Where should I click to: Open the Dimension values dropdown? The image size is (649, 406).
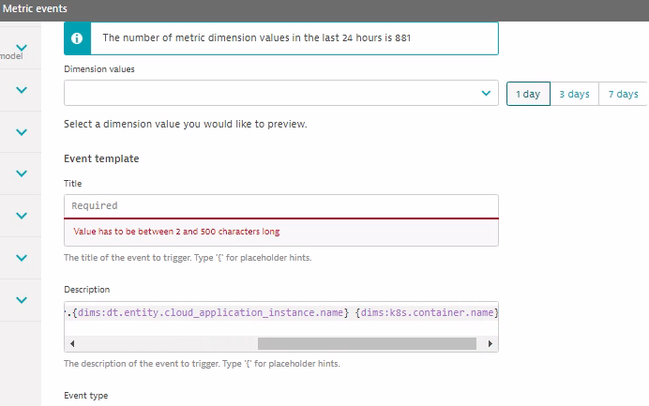click(x=281, y=93)
